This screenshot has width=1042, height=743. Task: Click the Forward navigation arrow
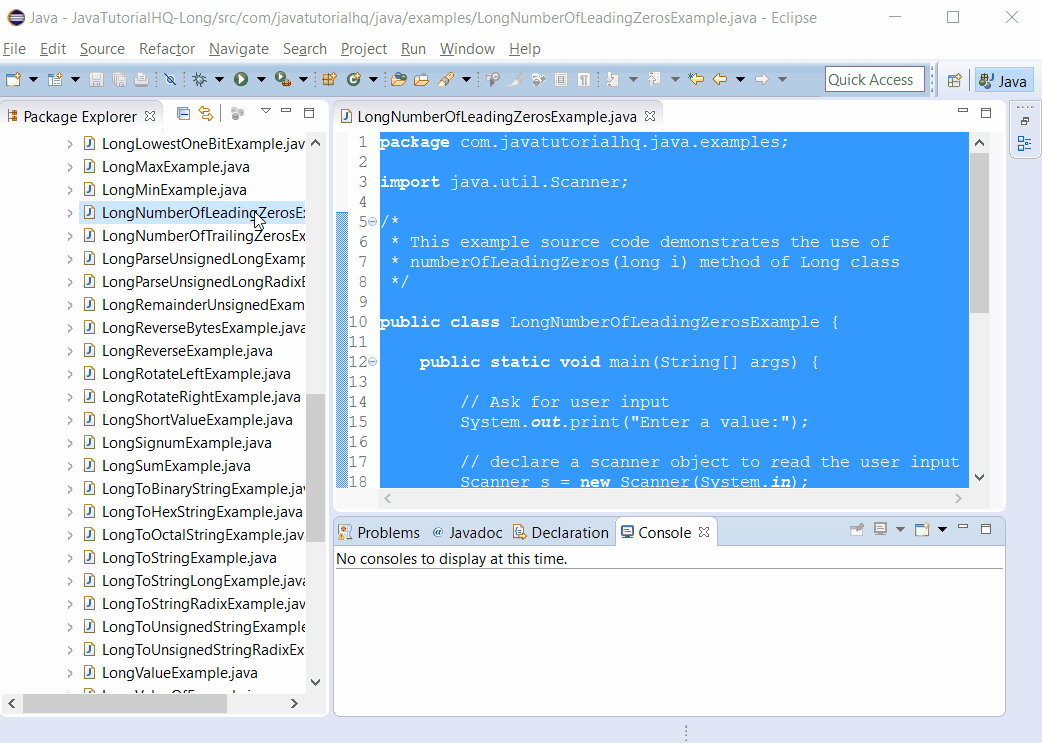[762, 80]
